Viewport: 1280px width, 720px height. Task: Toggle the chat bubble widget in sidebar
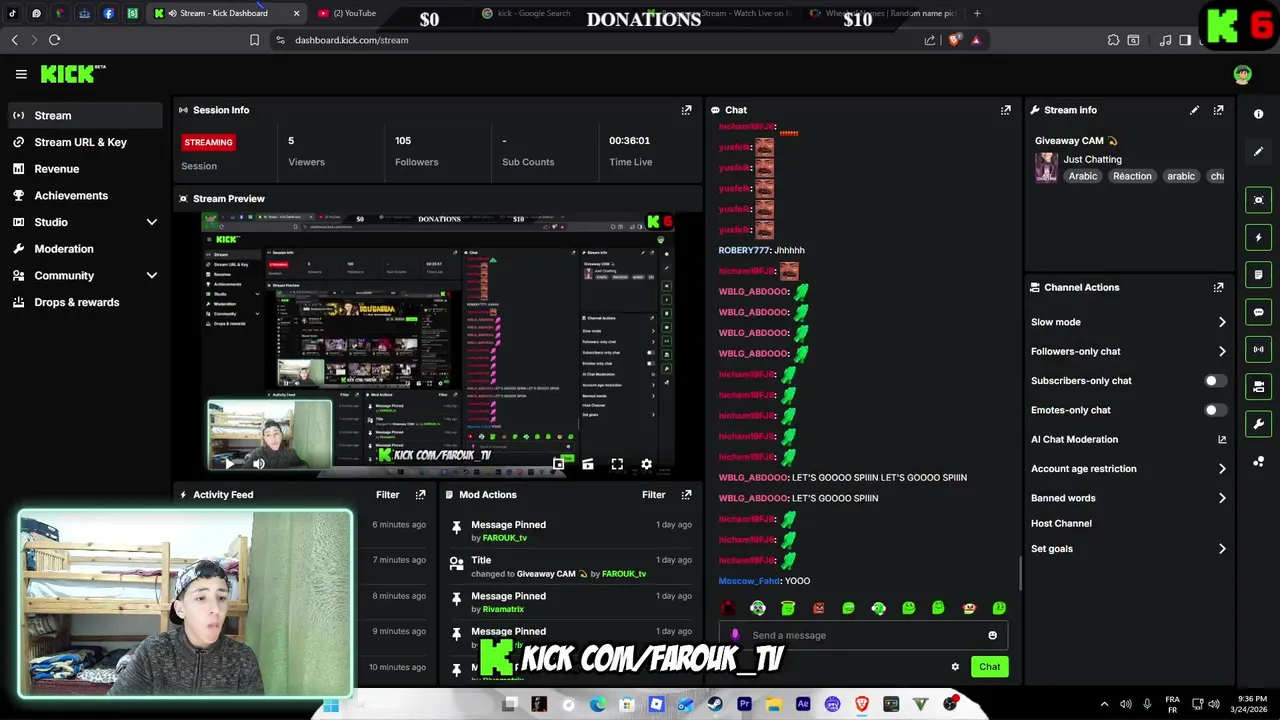tap(1258, 312)
